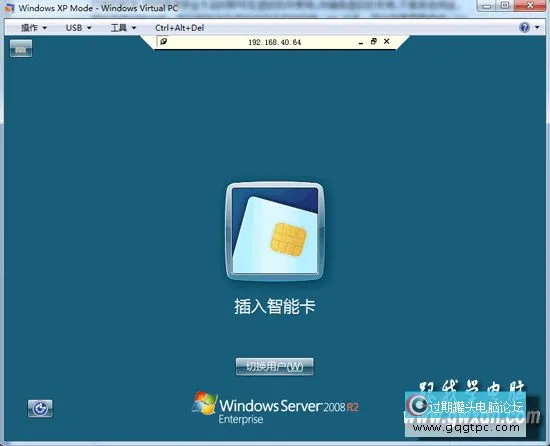The height and width of the screenshot is (446, 550).
Task: Open the 工具 menu
Action: click(x=123, y=28)
